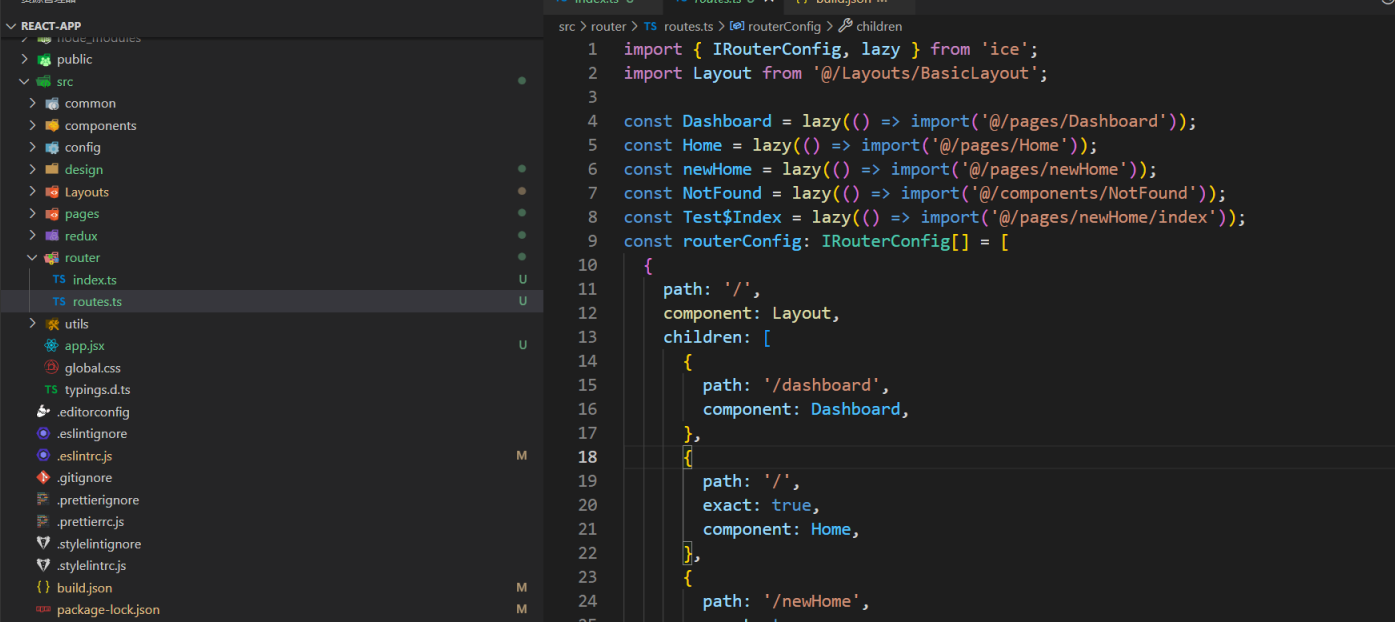The width and height of the screenshot is (1395, 622).
Task: Click 'component: Home,' on line 21
Action: (x=782, y=529)
